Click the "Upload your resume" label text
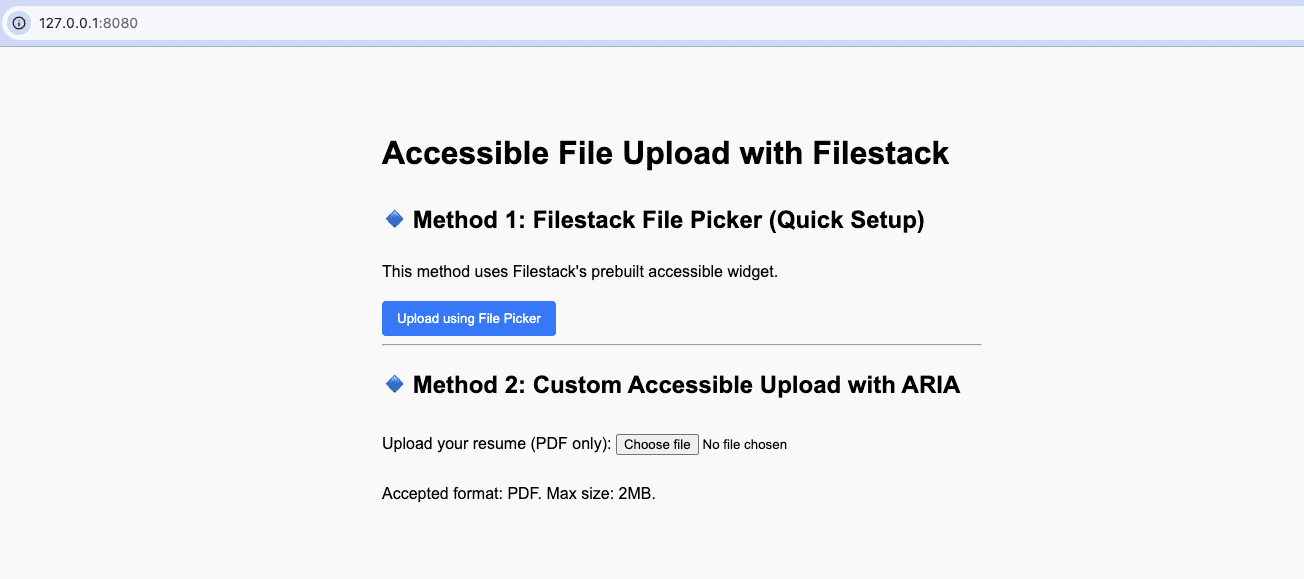Image resolution: width=1304 pixels, height=579 pixels. tap(454, 444)
